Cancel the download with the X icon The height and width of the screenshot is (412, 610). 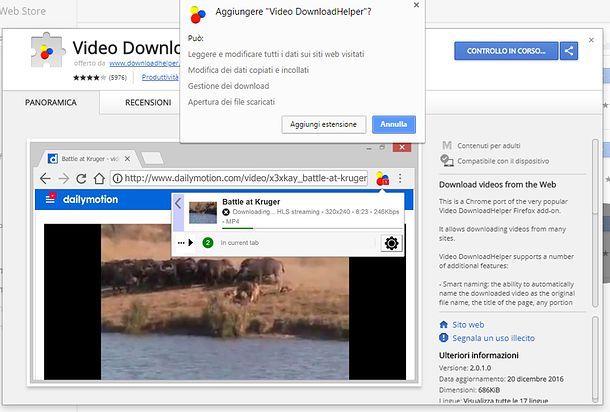click(x=226, y=212)
